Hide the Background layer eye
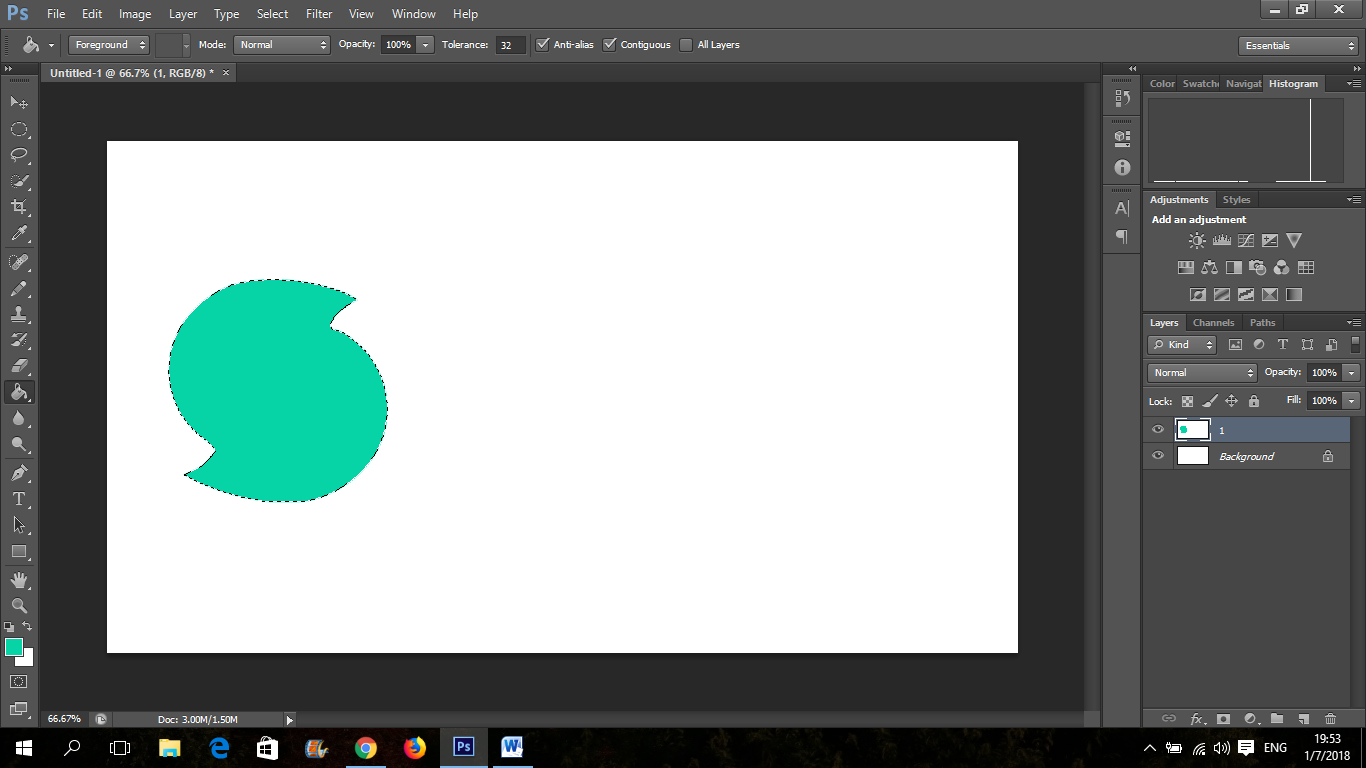1366x768 pixels. [x=1158, y=455]
